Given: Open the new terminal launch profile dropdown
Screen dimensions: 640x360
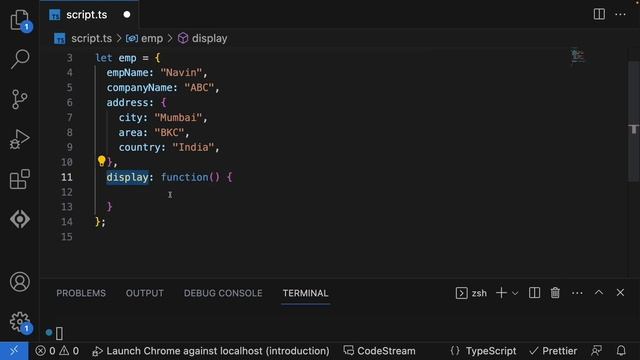Looking at the screenshot, I should click(x=515, y=293).
